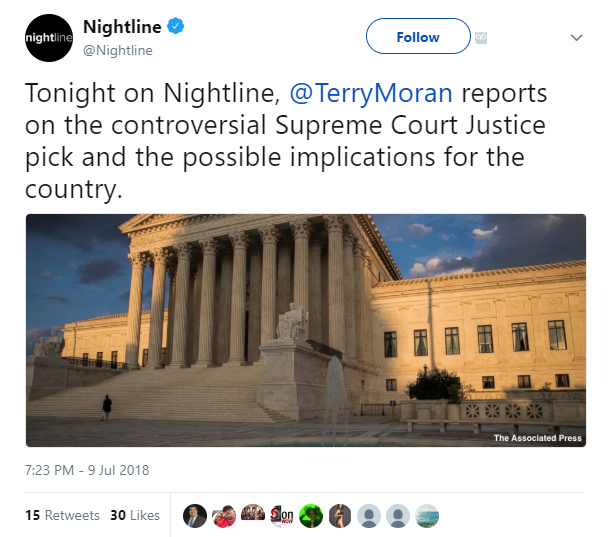Viewport: 611px width, 537px height.
Task: View the 15 Retweets list
Action: [62, 515]
